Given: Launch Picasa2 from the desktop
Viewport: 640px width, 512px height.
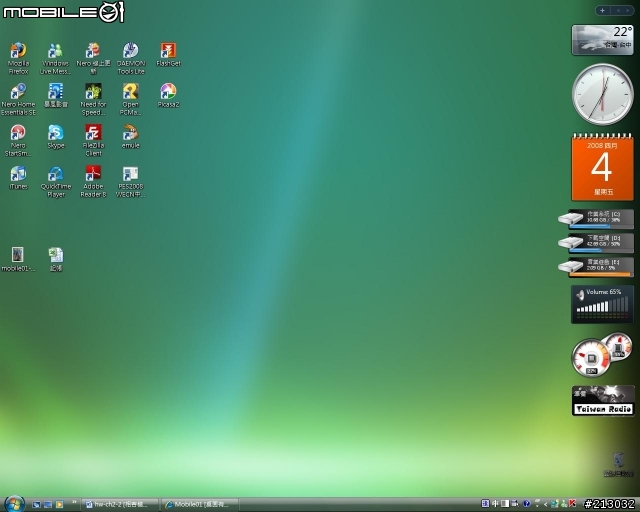Looking at the screenshot, I should pyautogui.click(x=168, y=96).
